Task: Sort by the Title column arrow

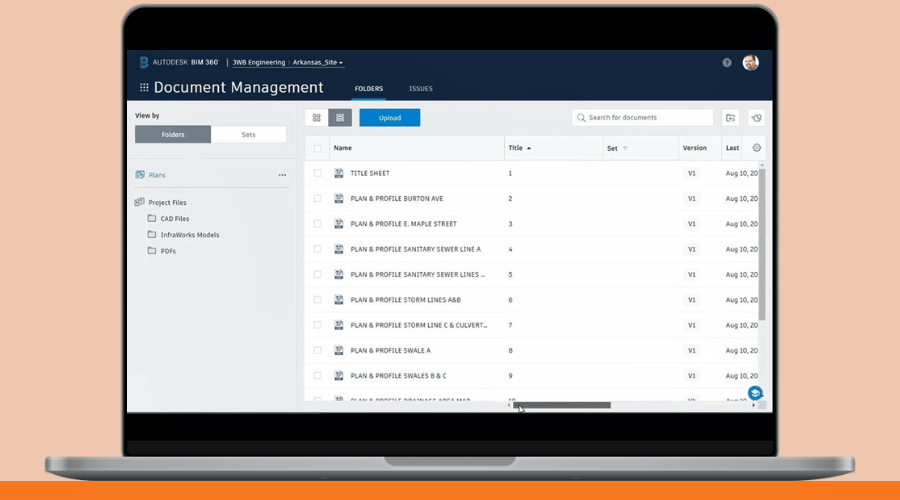Action: pyautogui.click(x=528, y=148)
